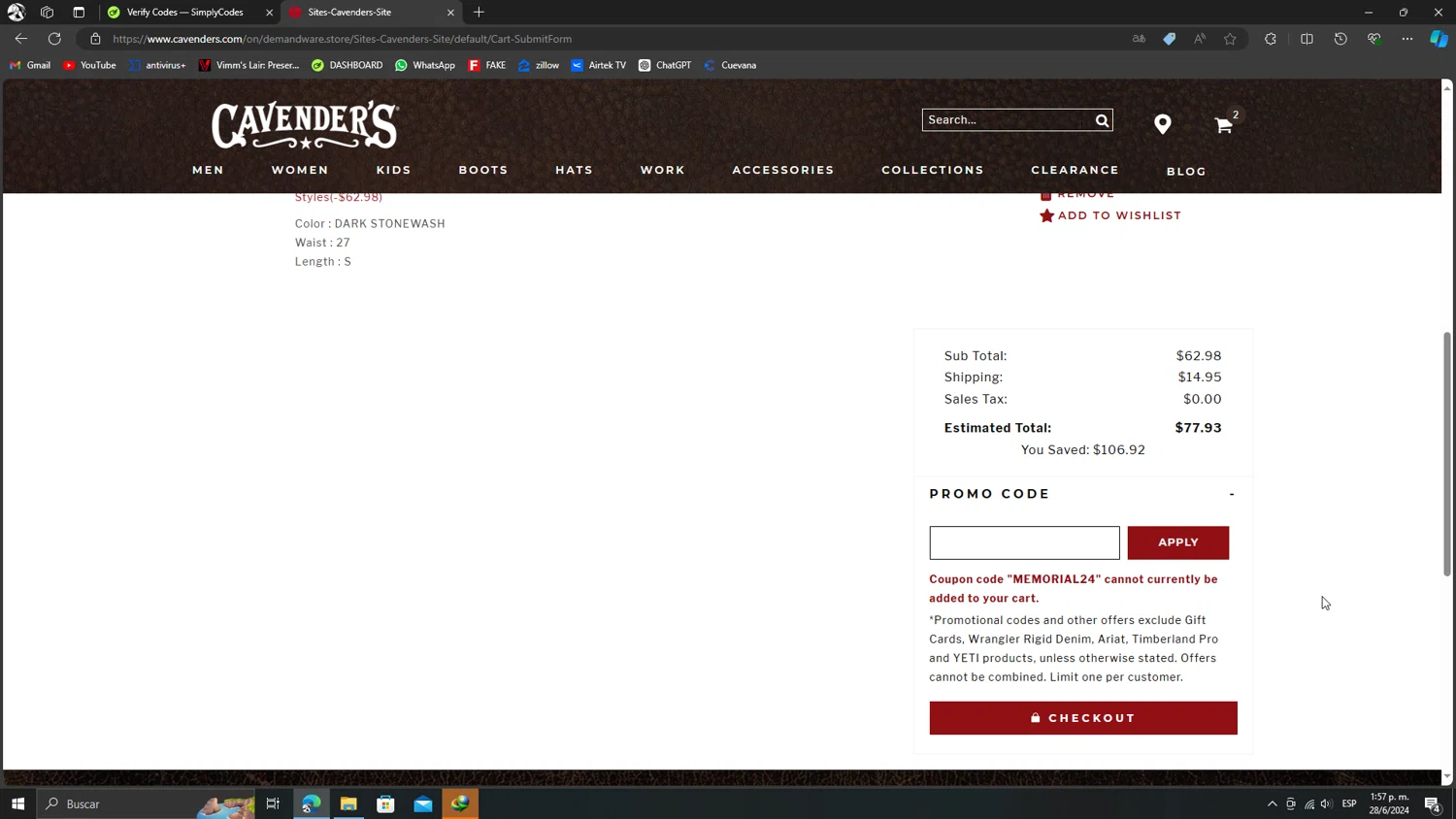1456x819 pixels.
Task: Open the COLLECTIONS navigation menu
Action: coord(932,170)
